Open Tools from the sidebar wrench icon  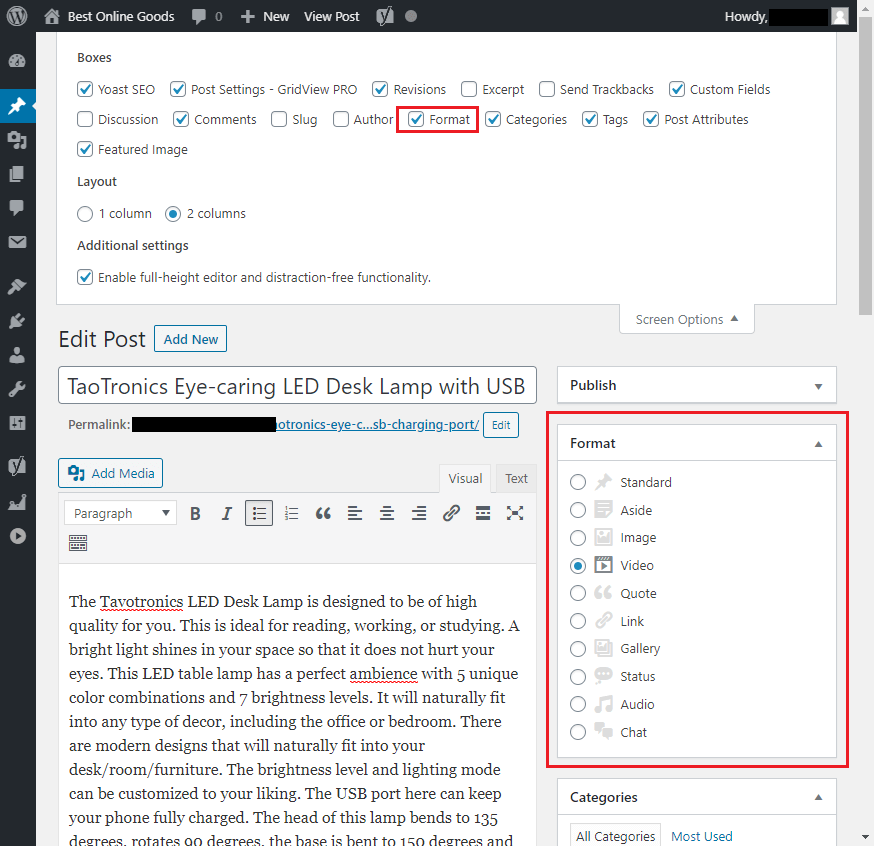pyautogui.click(x=17, y=389)
